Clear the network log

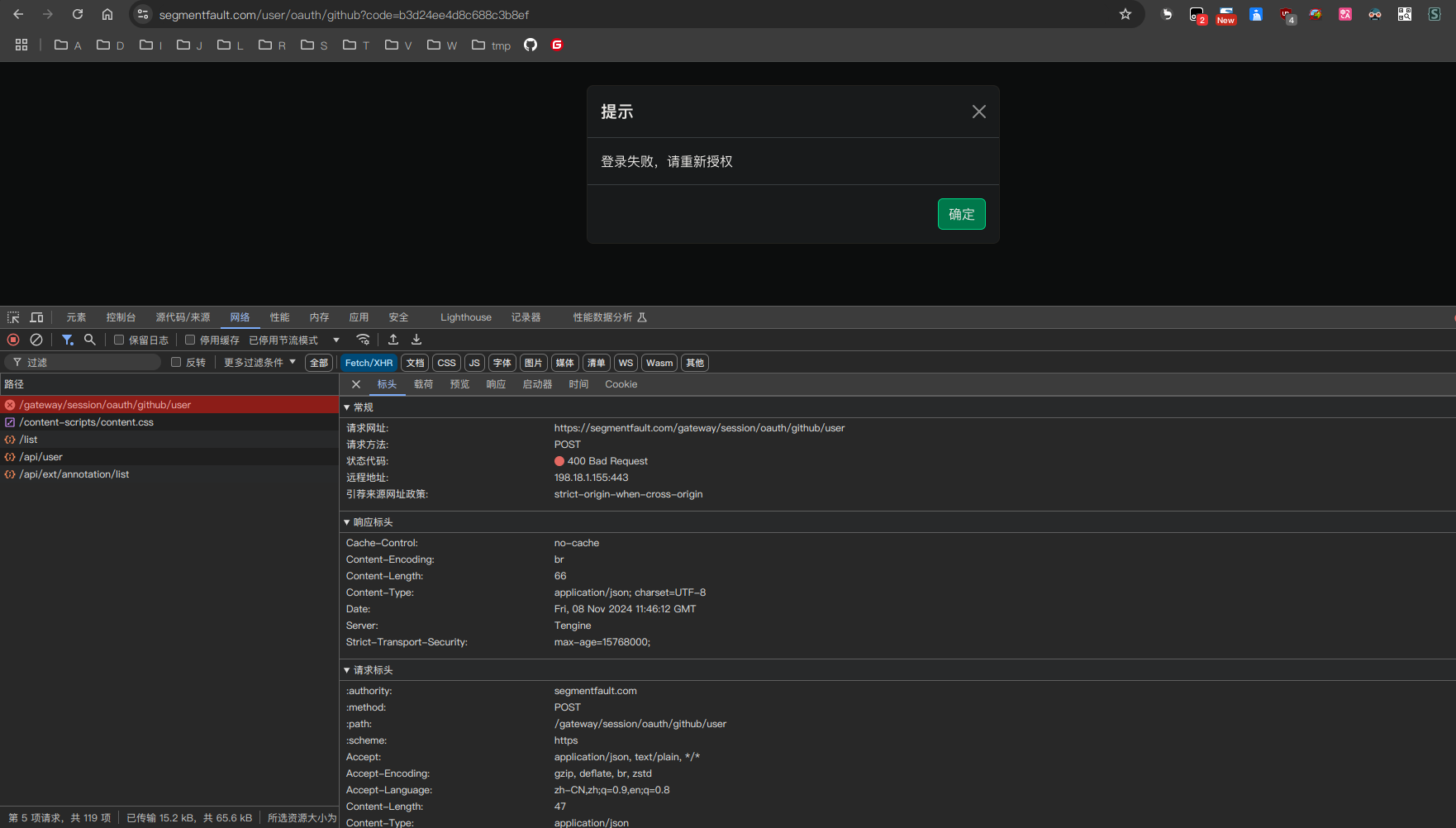[x=36, y=340]
